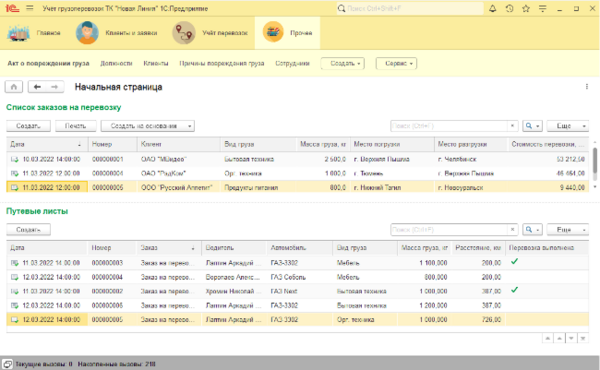Jump to first row of Путевые листы

[x=548, y=338]
